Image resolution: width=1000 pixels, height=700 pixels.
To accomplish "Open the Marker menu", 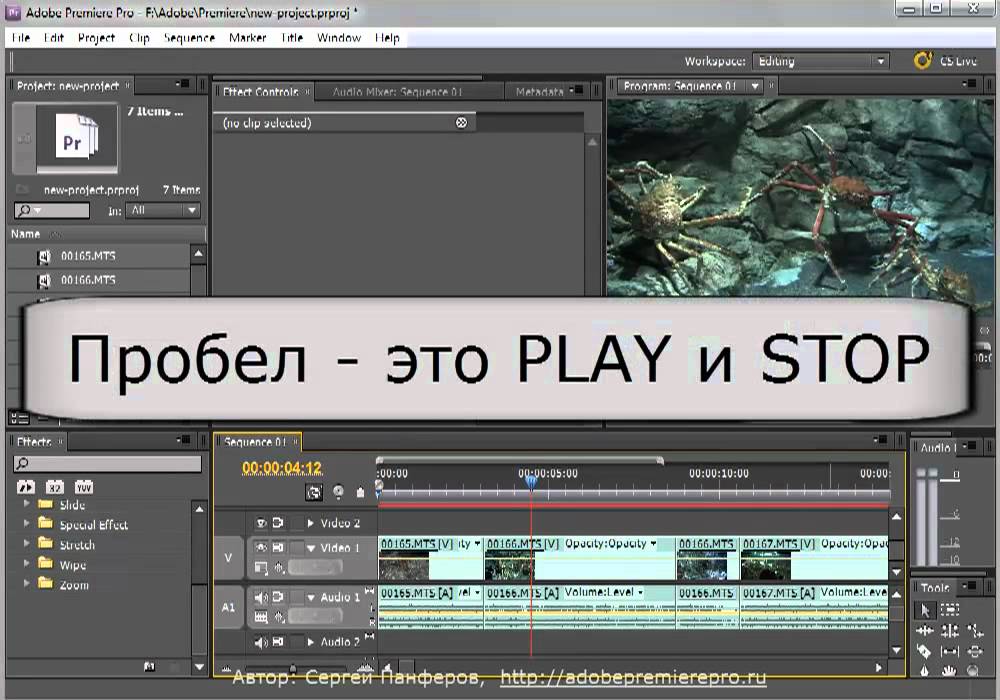I will tap(247, 38).
